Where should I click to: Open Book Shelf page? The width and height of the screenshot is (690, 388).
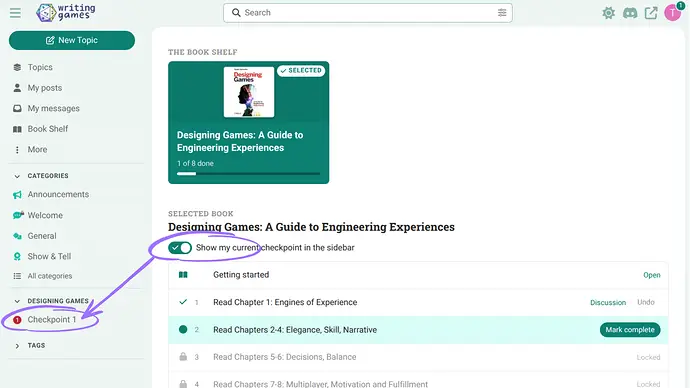pyautogui.click(x=48, y=129)
